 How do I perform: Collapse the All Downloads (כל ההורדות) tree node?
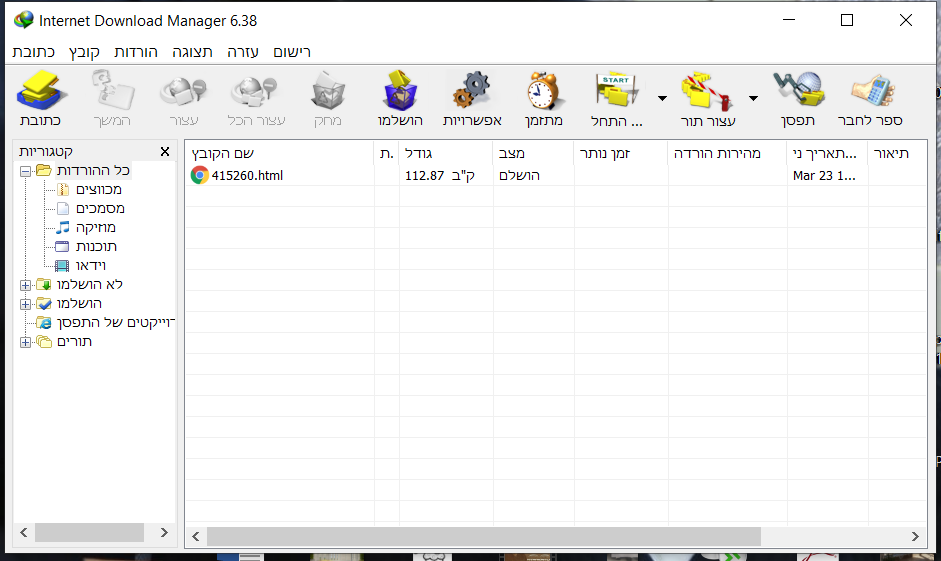click(x=25, y=172)
